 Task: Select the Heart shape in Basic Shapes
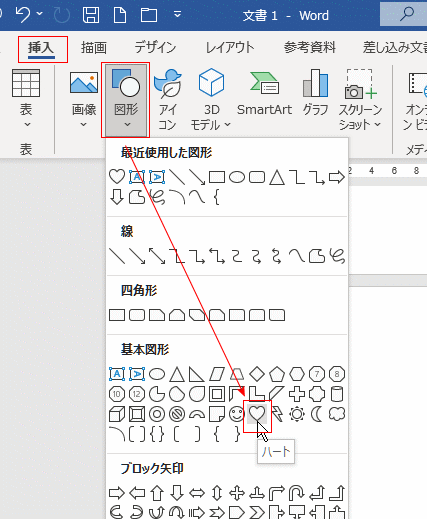(x=257, y=414)
